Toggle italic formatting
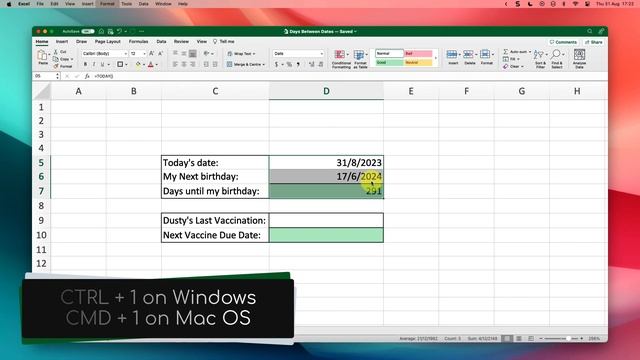This screenshot has width=640, height=360. click(94, 64)
